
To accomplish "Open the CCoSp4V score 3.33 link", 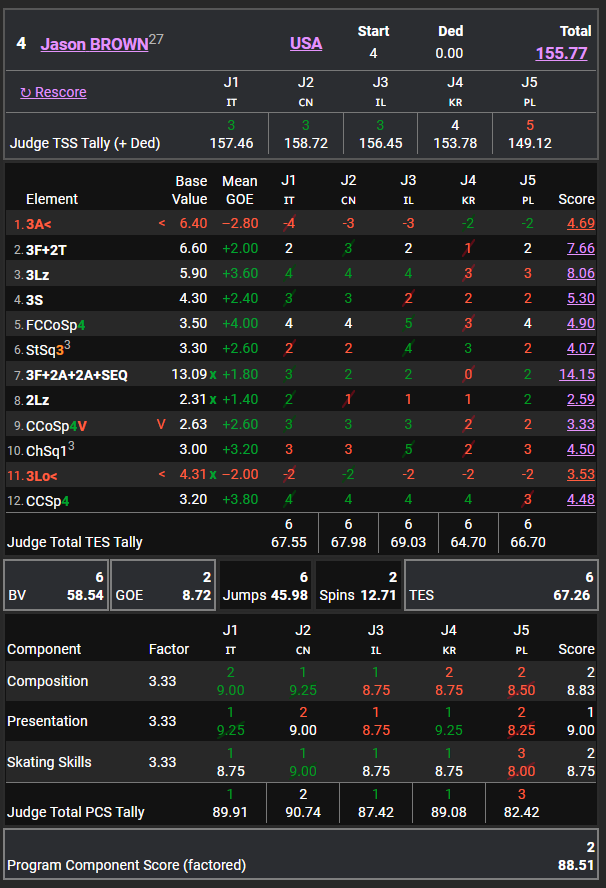I will coord(580,424).
